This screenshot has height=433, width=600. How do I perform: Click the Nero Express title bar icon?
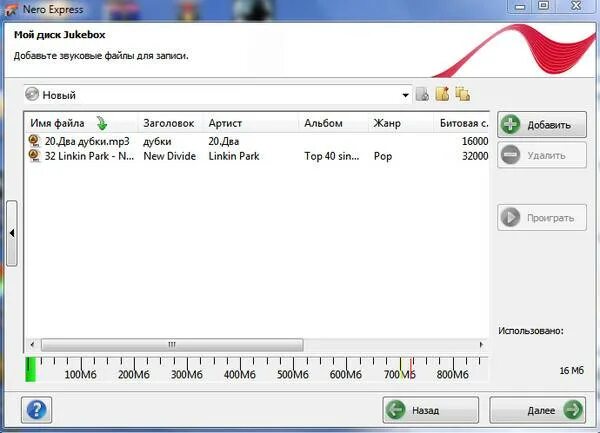11,10
